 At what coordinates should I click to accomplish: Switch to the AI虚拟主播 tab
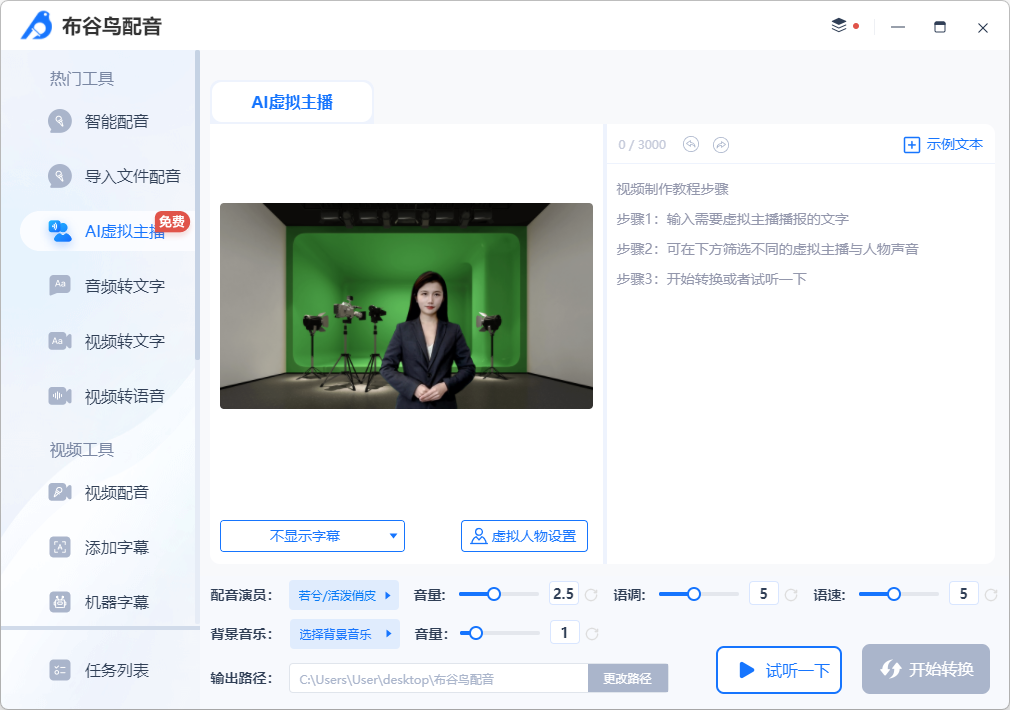pyautogui.click(x=291, y=101)
